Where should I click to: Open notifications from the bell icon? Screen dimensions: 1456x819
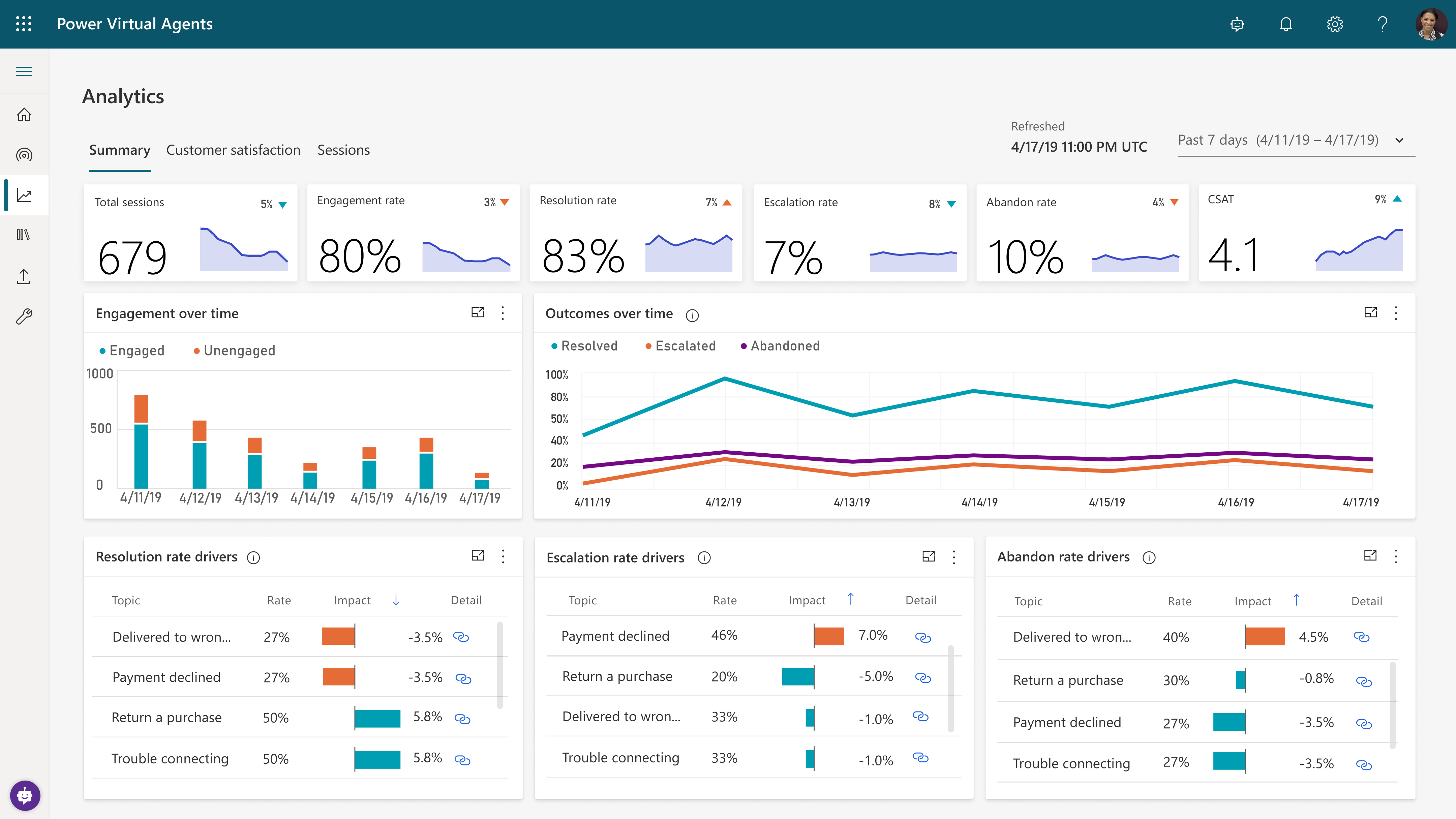[1285, 24]
